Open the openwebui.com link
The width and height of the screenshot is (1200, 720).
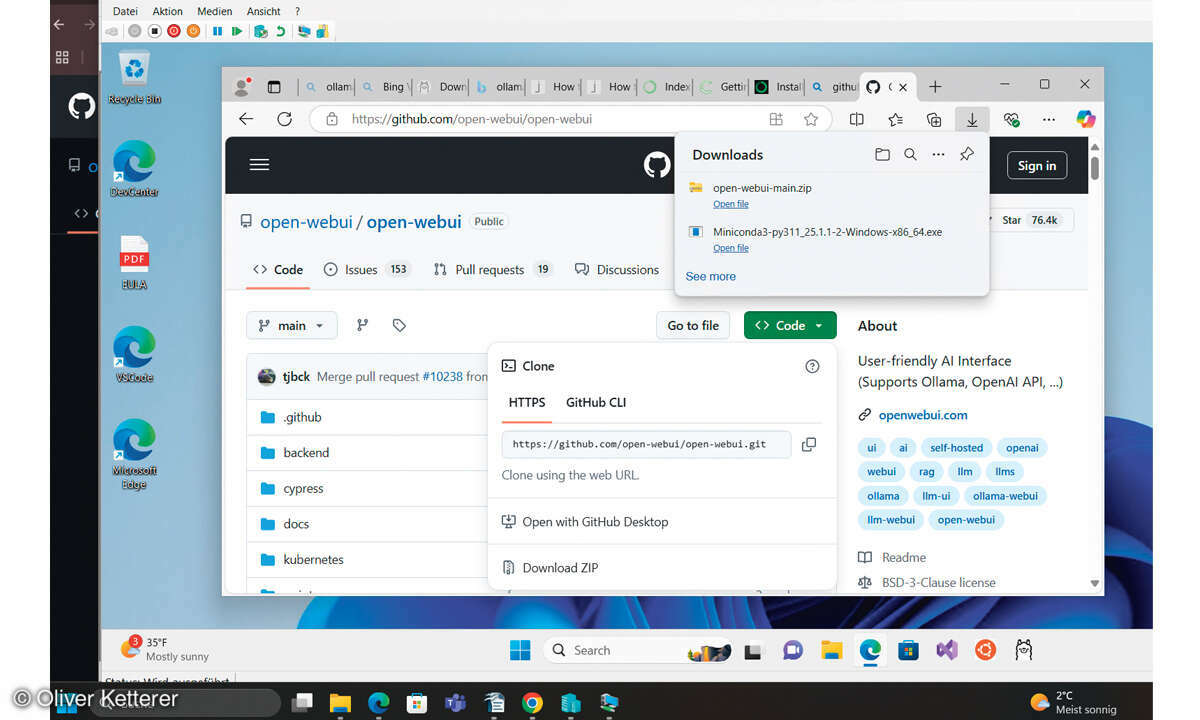click(x=922, y=415)
